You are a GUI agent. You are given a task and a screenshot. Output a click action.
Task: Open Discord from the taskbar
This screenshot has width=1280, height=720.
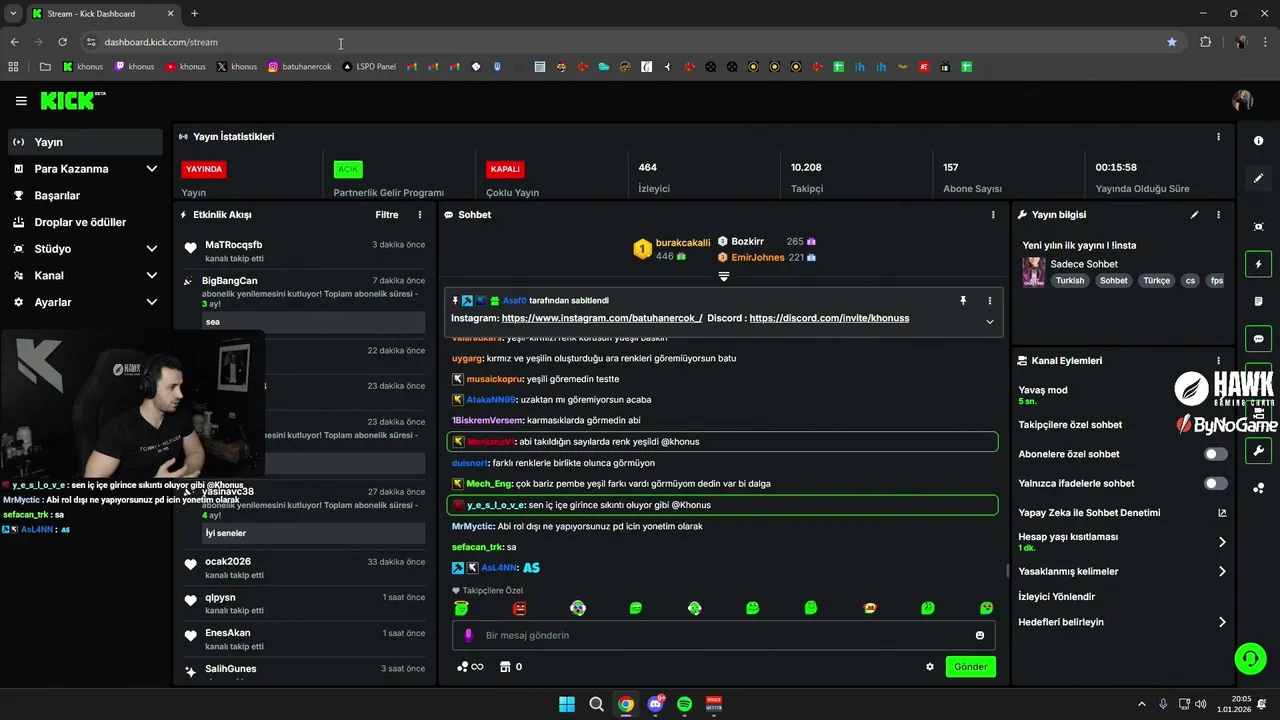(x=656, y=704)
